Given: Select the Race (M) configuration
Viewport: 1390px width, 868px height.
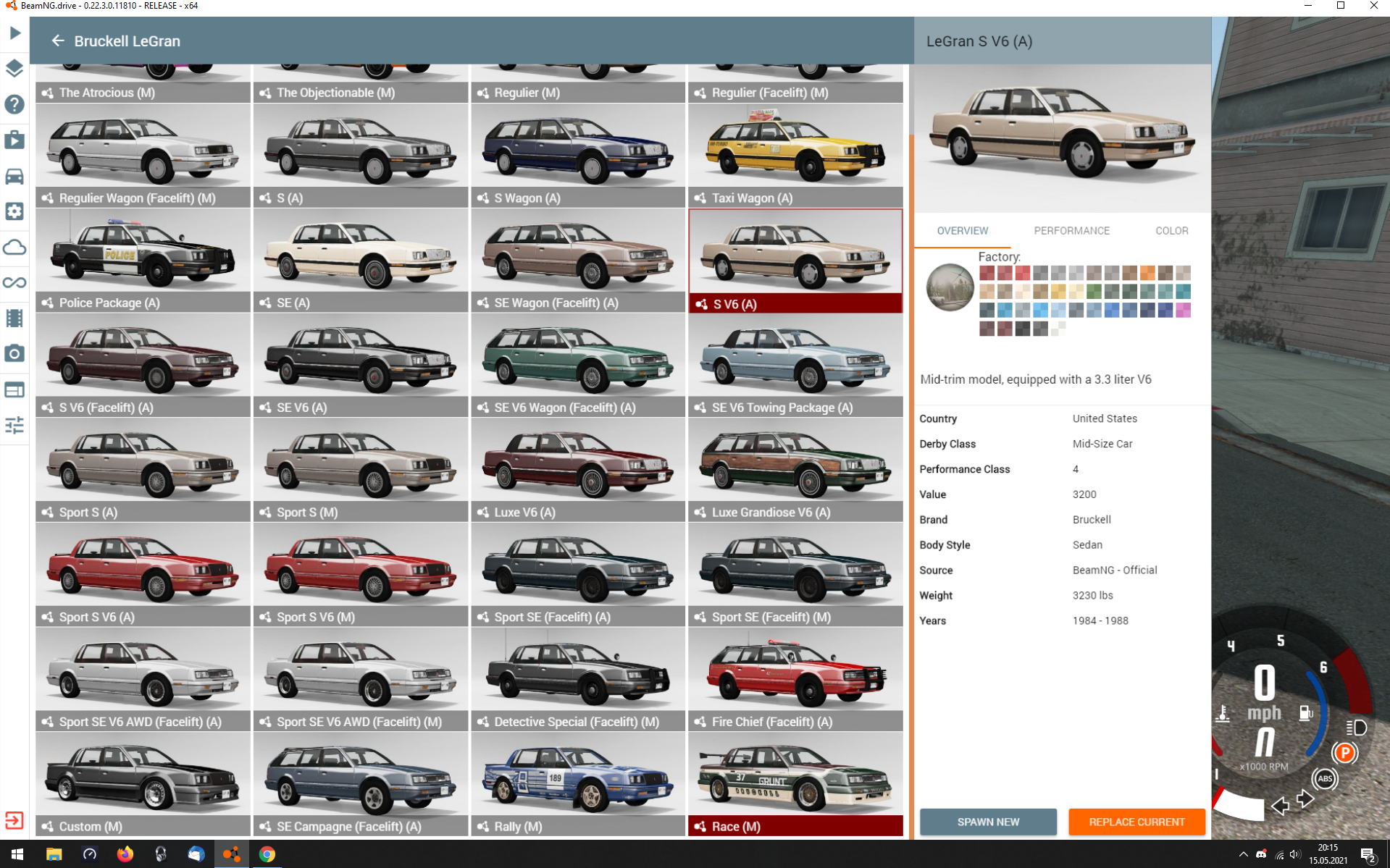Looking at the screenshot, I should (795, 784).
